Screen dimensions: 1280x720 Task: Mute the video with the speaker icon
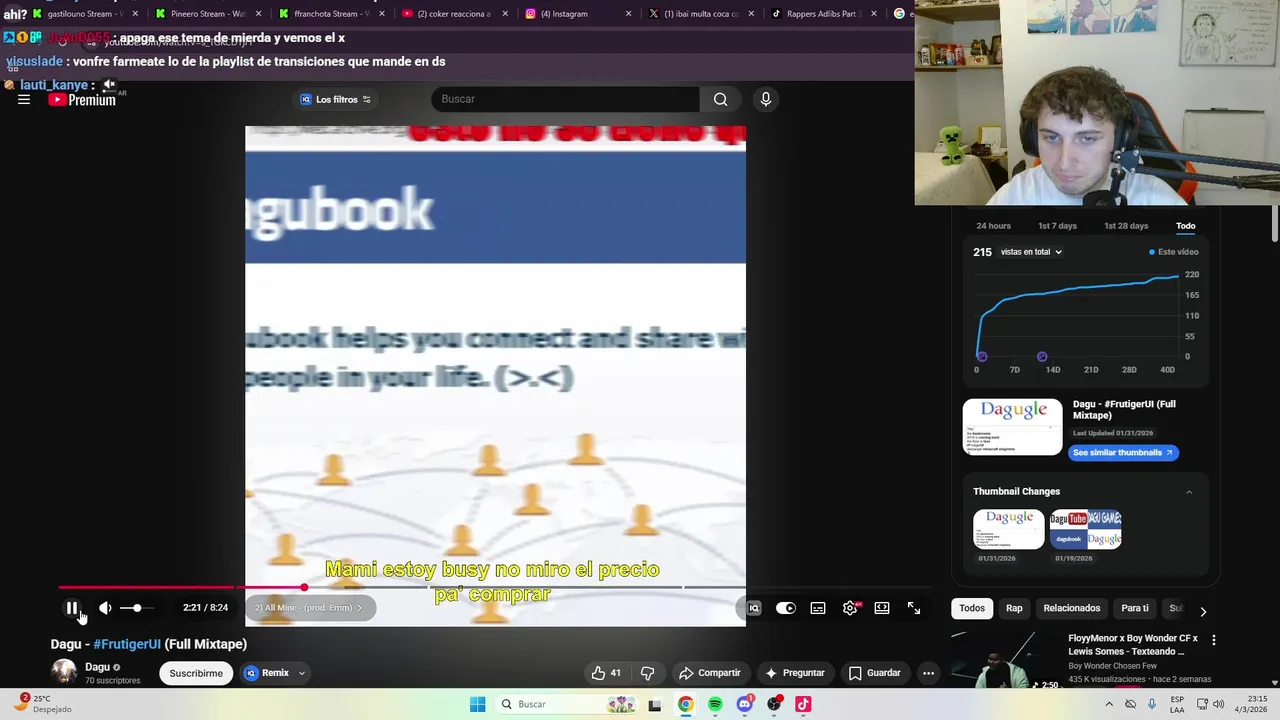click(105, 608)
